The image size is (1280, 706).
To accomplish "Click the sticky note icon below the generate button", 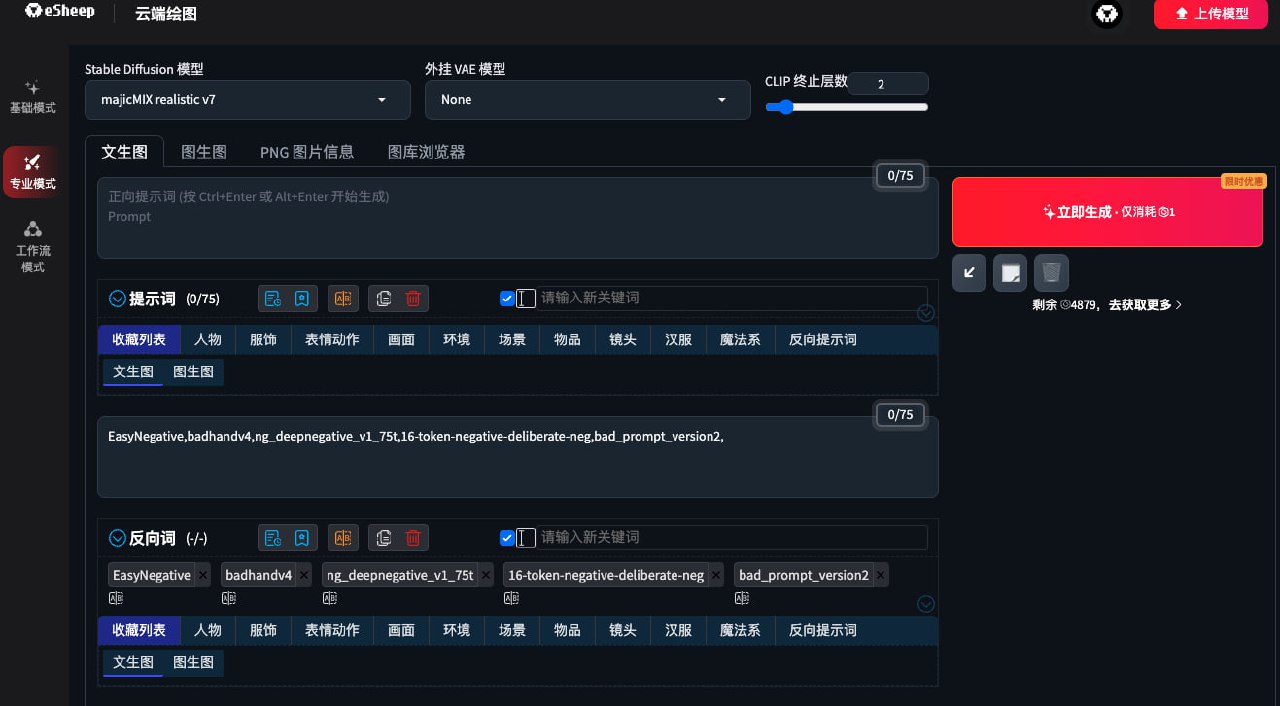I will pos(1010,272).
